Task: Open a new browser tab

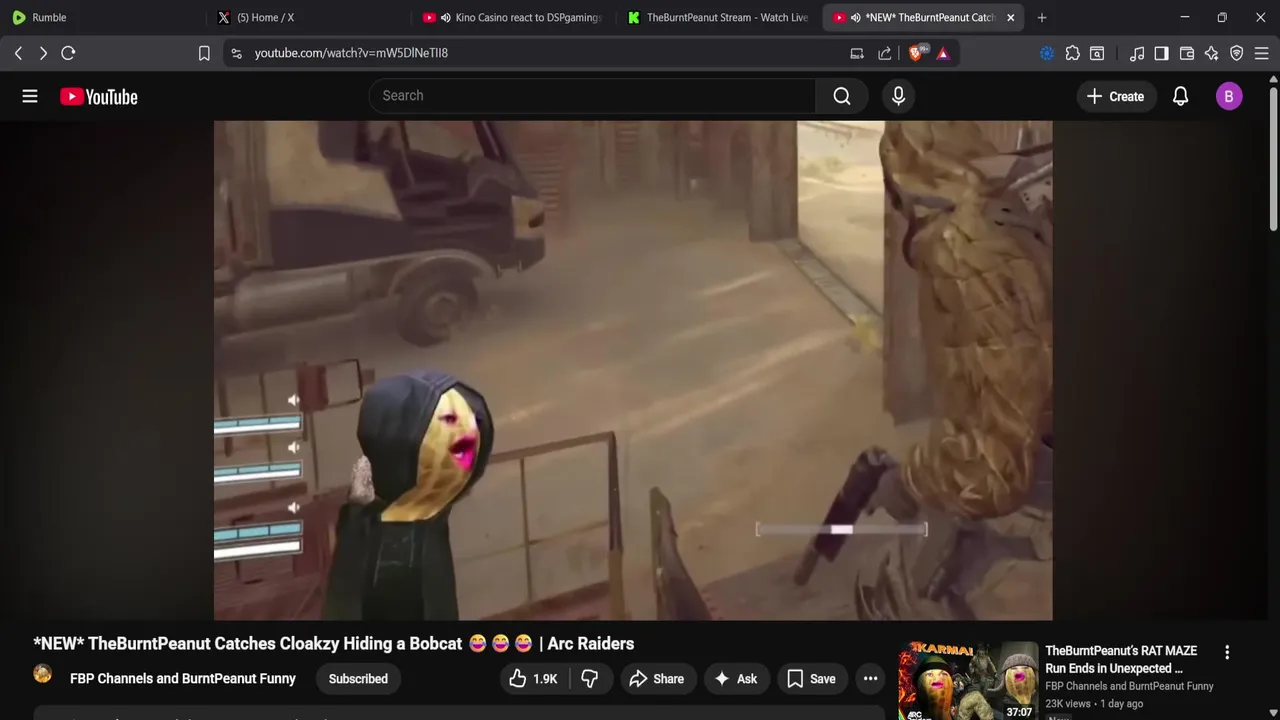Action: click(x=1042, y=17)
